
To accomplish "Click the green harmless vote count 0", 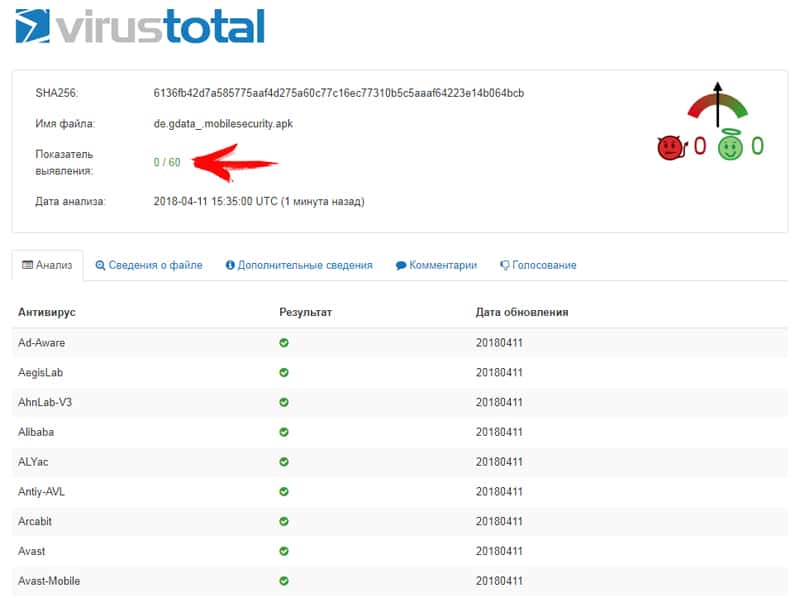I will (x=758, y=146).
